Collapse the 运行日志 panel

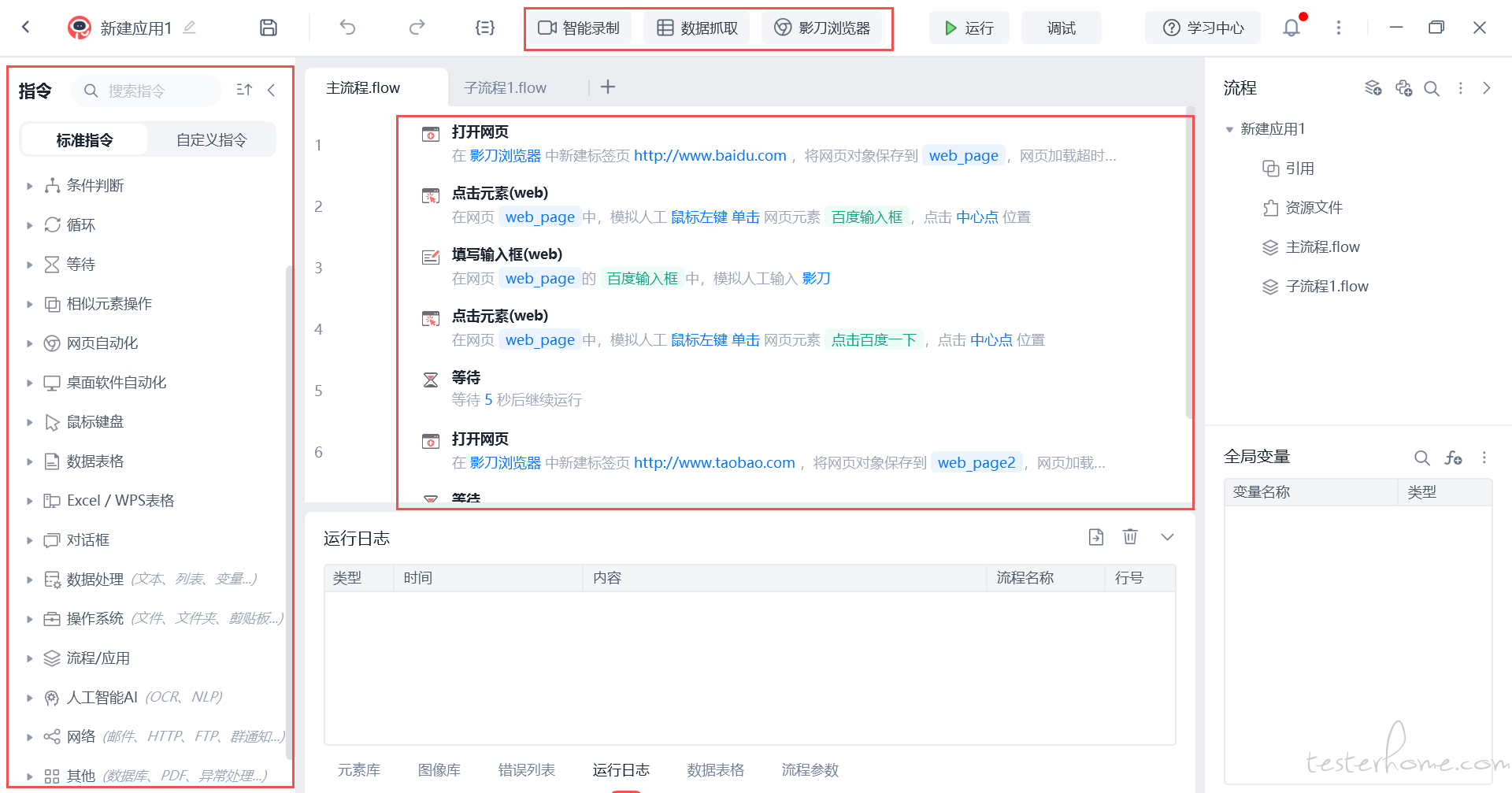click(x=1167, y=537)
